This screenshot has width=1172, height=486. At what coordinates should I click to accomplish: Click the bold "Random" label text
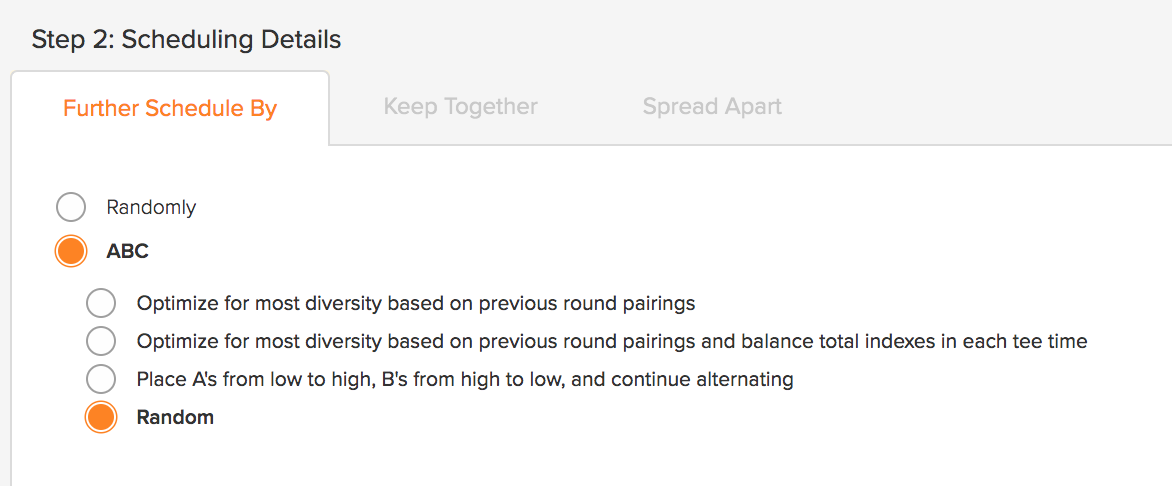pos(175,417)
